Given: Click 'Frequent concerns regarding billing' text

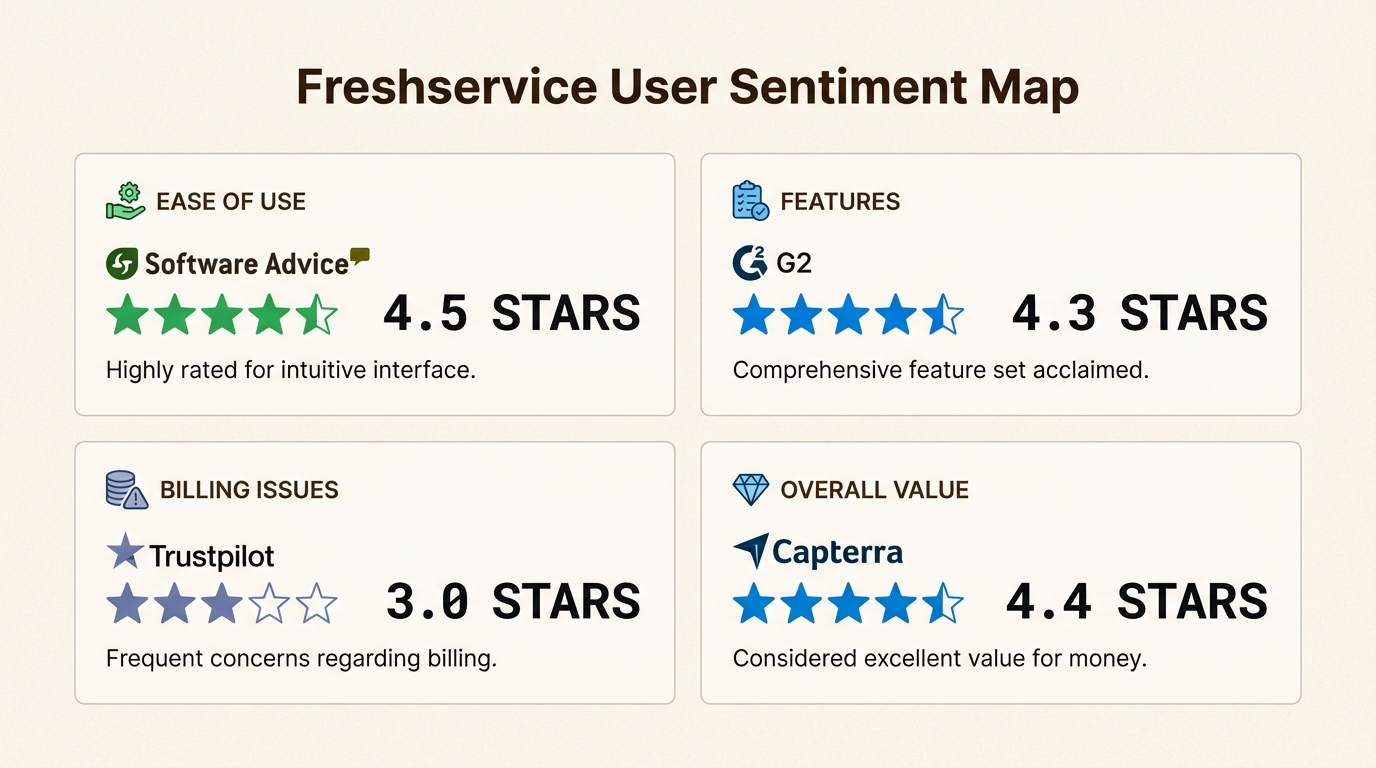Looking at the screenshot, I should 301,659.
